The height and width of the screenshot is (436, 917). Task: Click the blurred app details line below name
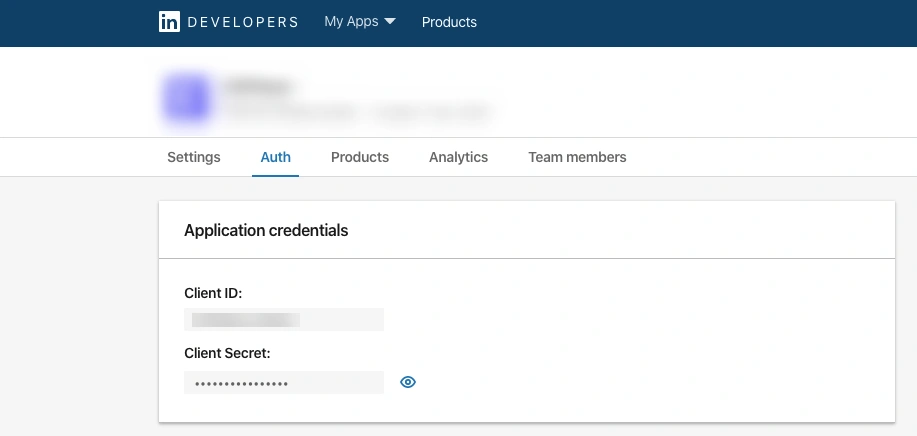click(358, 113)
